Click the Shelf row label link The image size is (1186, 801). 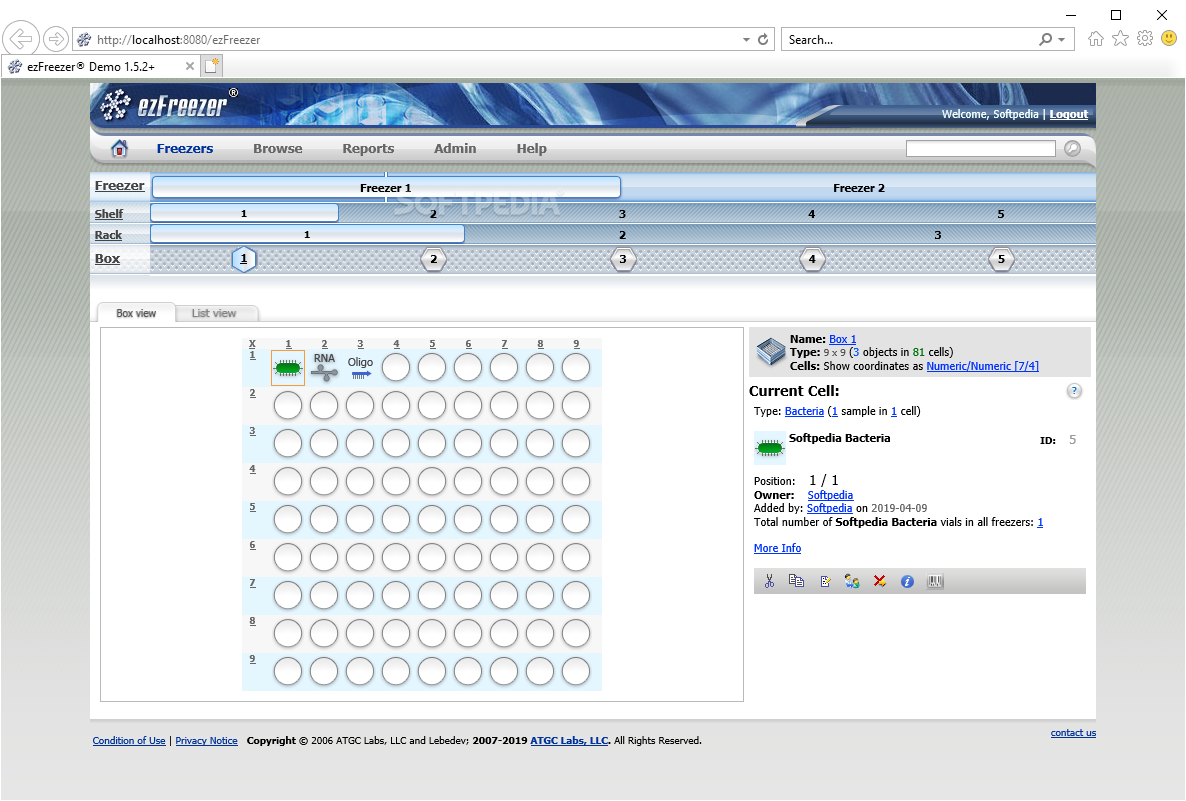(108, 214)
